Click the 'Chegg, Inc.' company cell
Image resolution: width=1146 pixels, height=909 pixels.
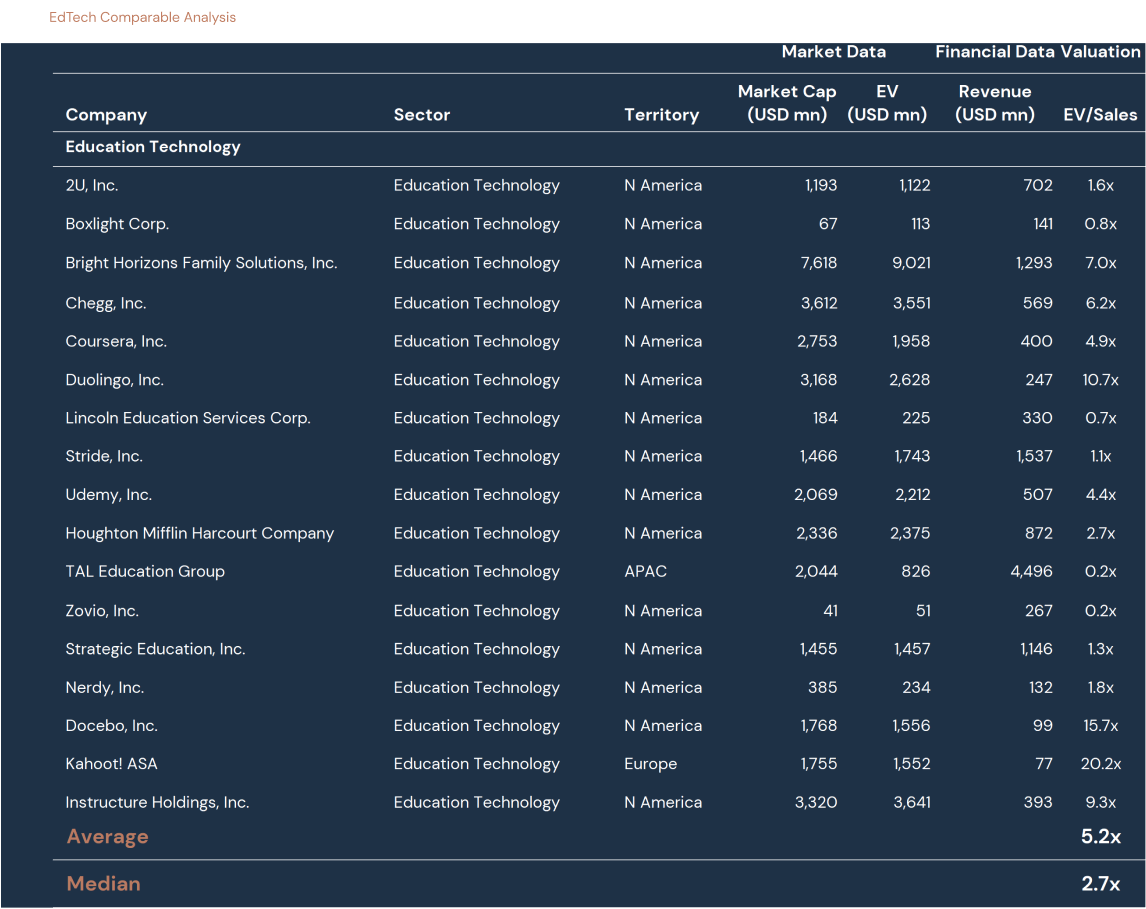[x=106, y=303]
